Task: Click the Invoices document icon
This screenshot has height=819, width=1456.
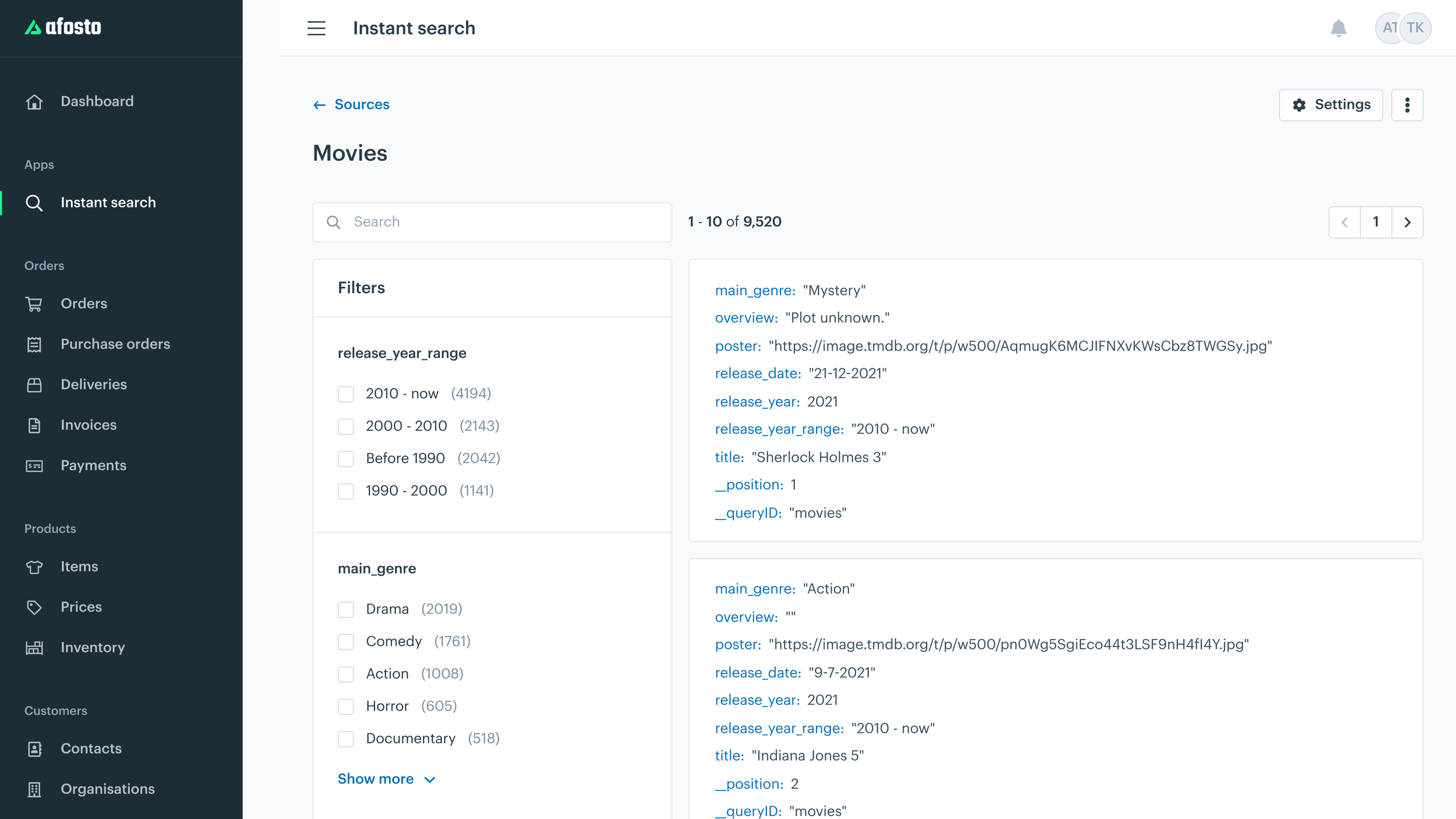Action: 34,425
